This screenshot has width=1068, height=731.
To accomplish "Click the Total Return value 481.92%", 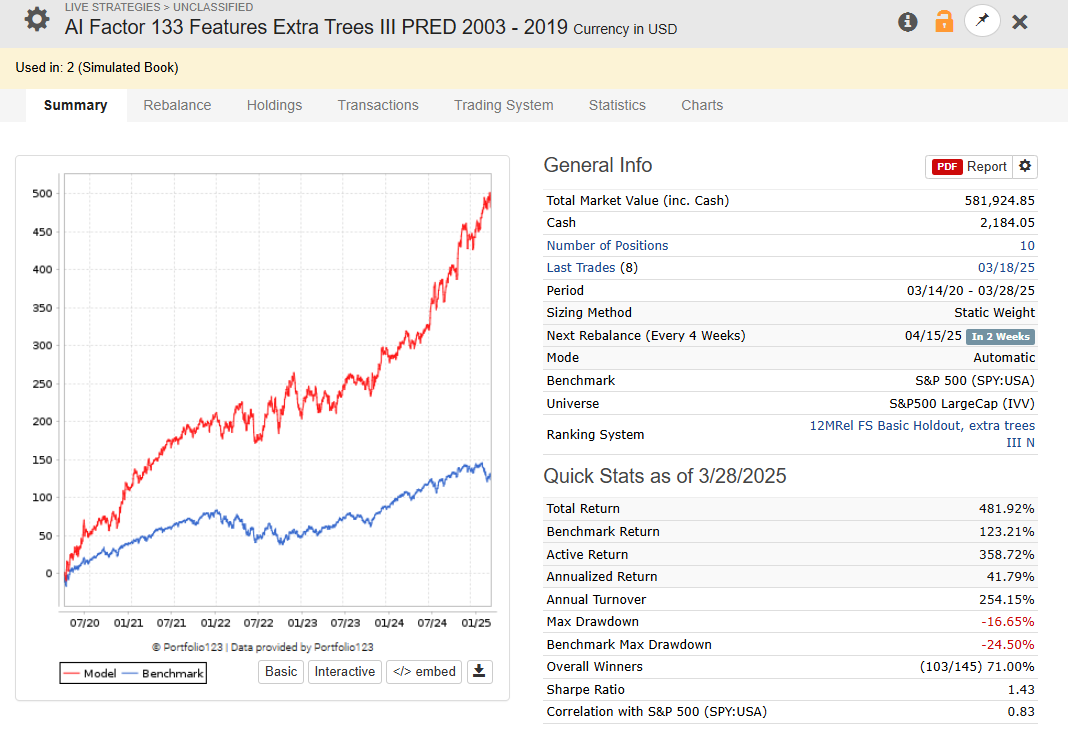I will pos(1007,508).
